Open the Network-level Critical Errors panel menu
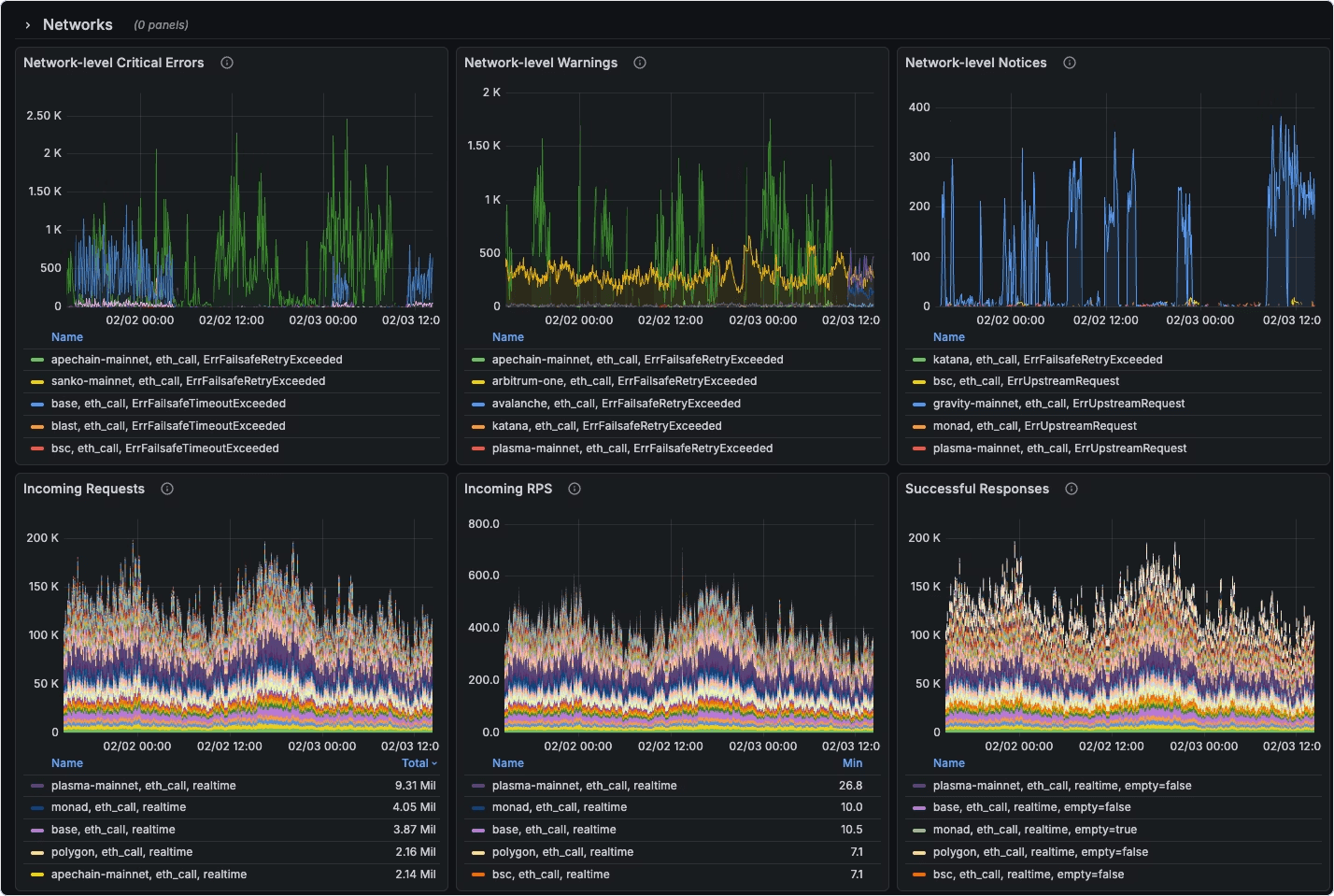 tap(115, 63)
